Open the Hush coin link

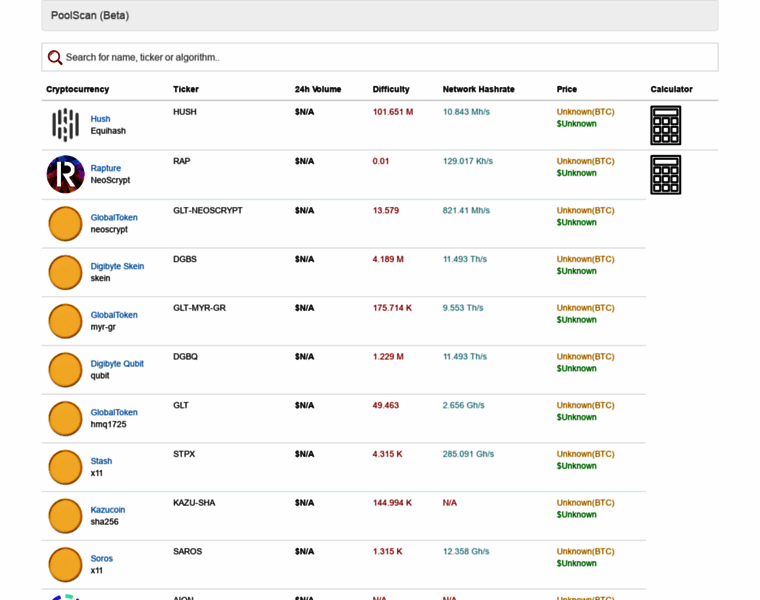coord(100,119)
